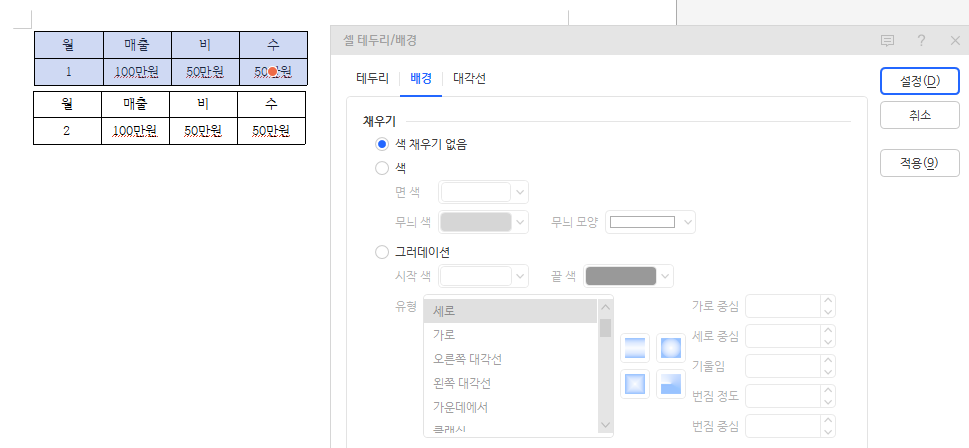Click the 시작 색 swatch

tap(476, 276)
